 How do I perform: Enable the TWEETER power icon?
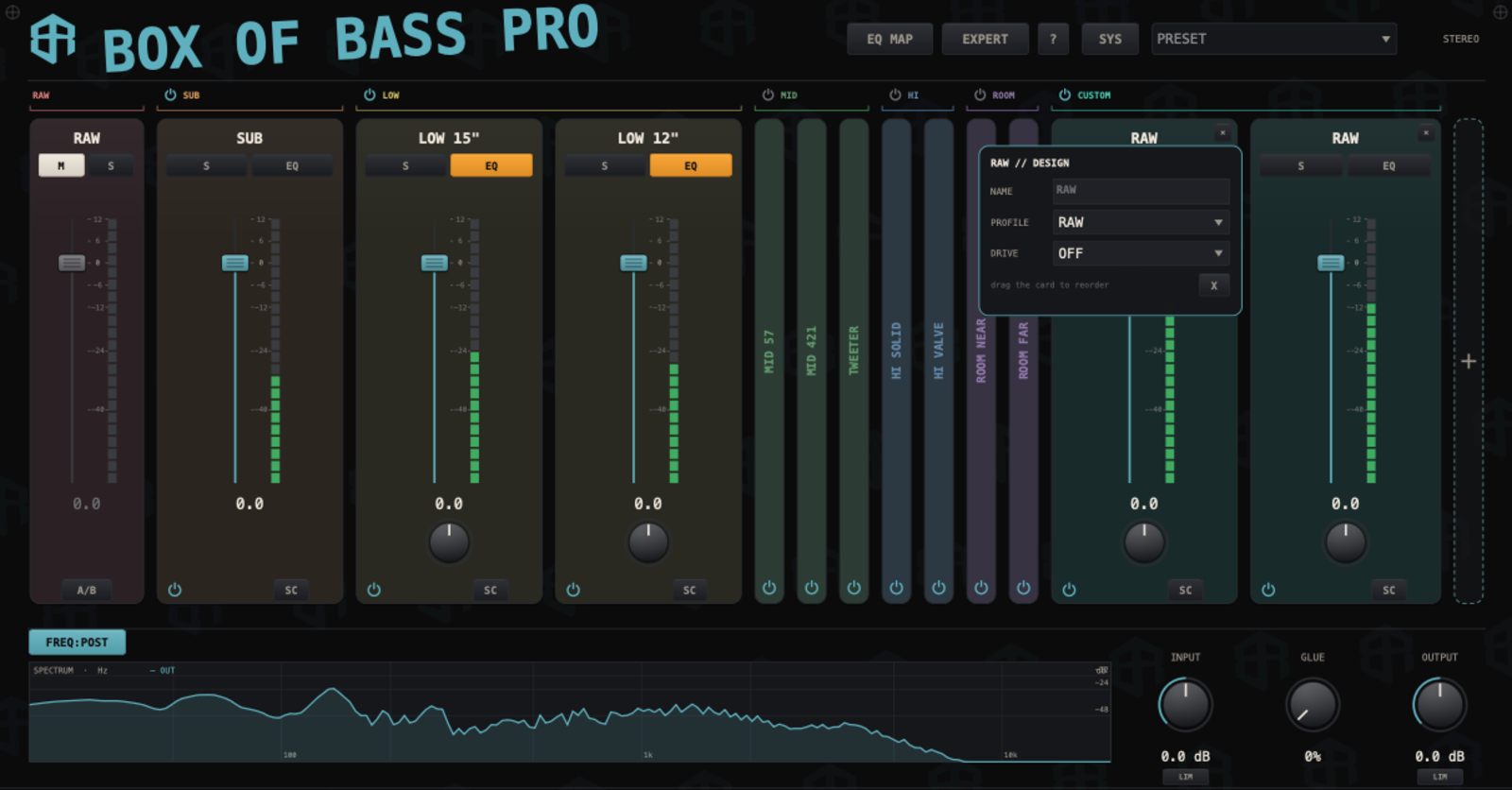click(x=854, y=588)
